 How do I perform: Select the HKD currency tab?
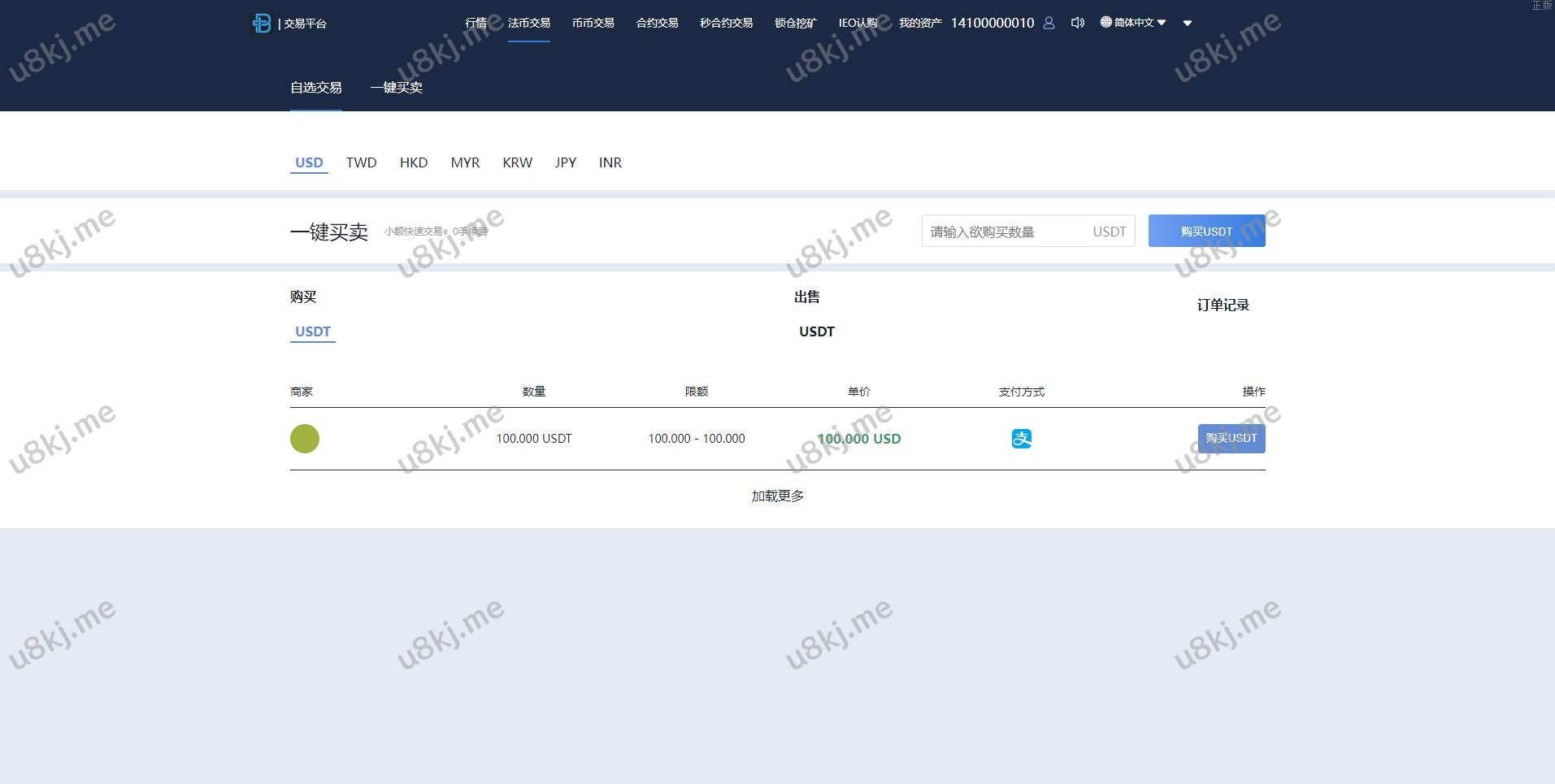(413, 162)
